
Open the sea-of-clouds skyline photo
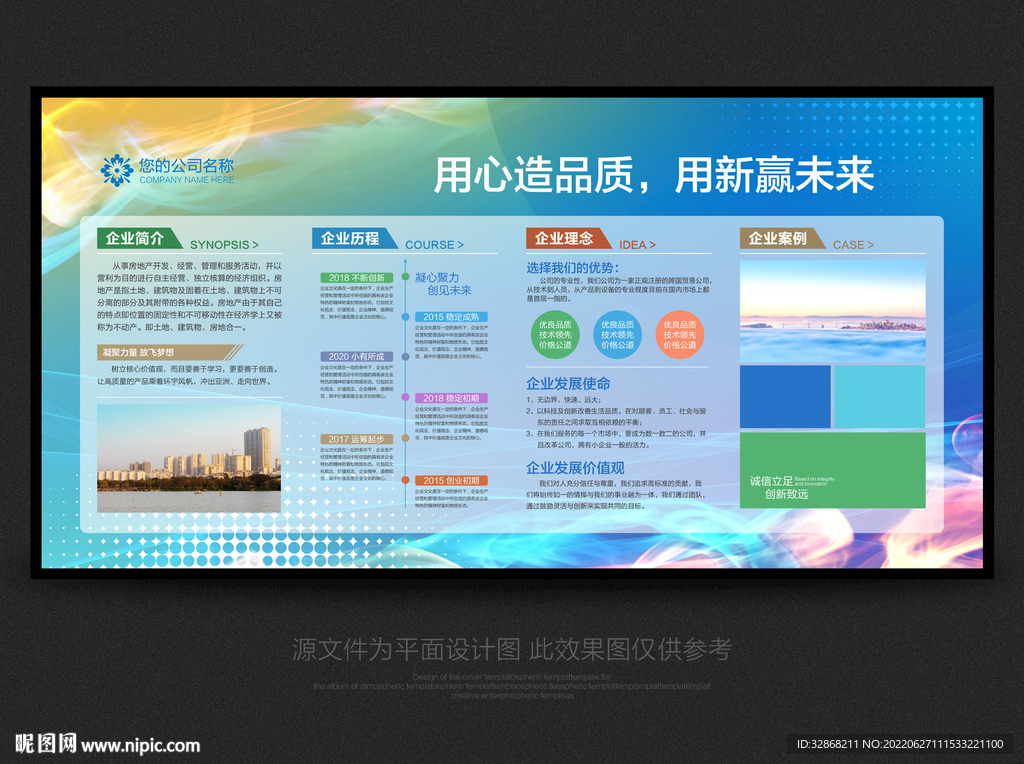point(833,311)
